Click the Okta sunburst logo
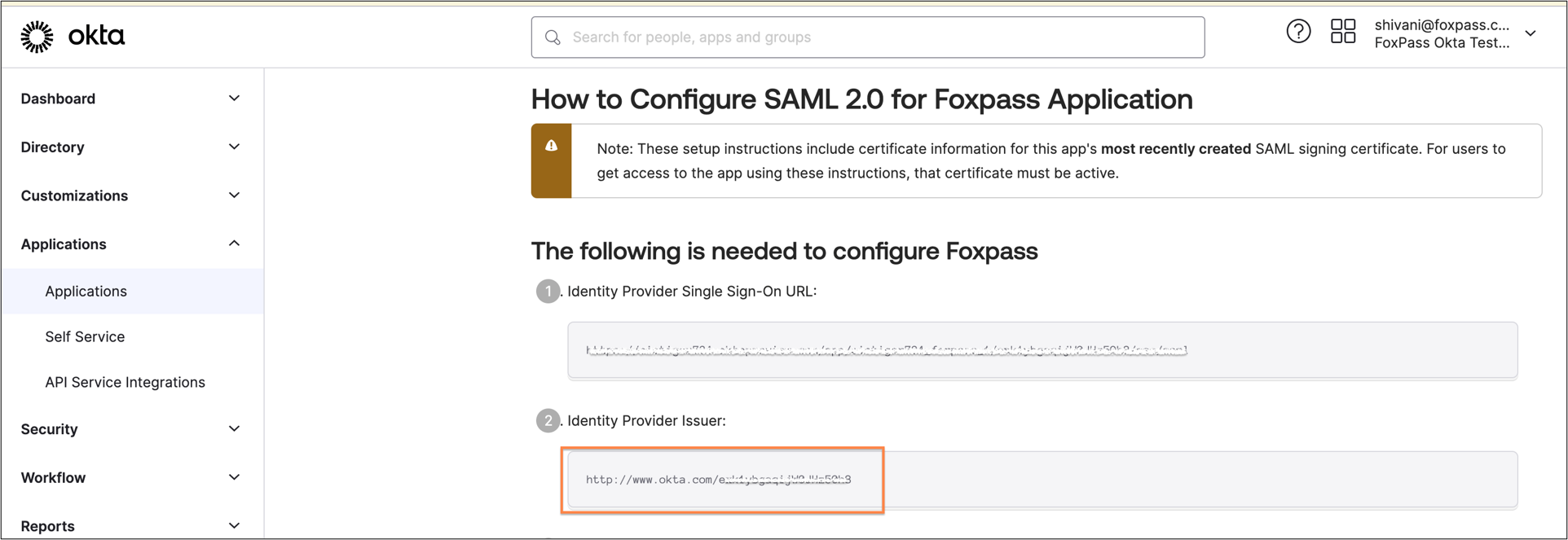The width and height of the screenshot is (1568, 540). (x=37, y=37)
